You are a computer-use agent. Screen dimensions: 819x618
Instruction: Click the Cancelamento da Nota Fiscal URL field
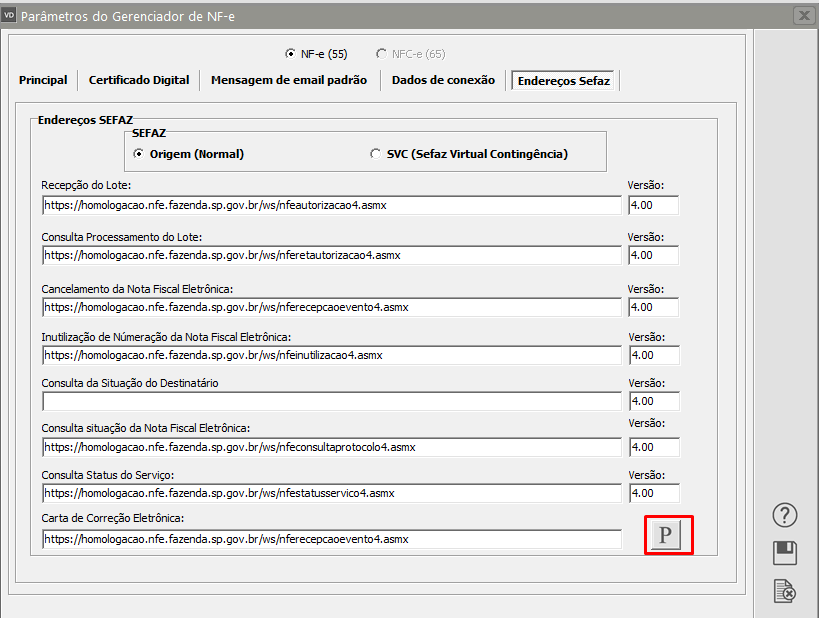[x=332, y=307]
